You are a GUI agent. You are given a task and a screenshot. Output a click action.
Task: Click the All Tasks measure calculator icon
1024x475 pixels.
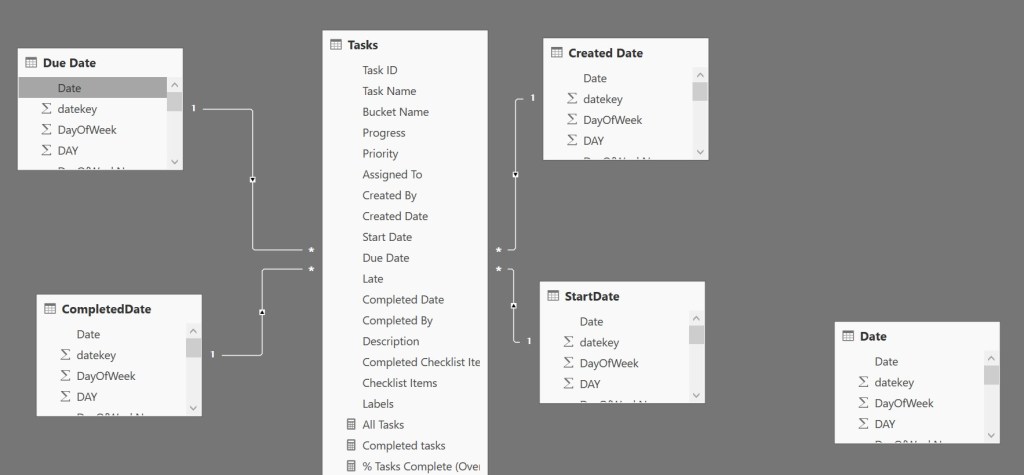click(350, 425)
